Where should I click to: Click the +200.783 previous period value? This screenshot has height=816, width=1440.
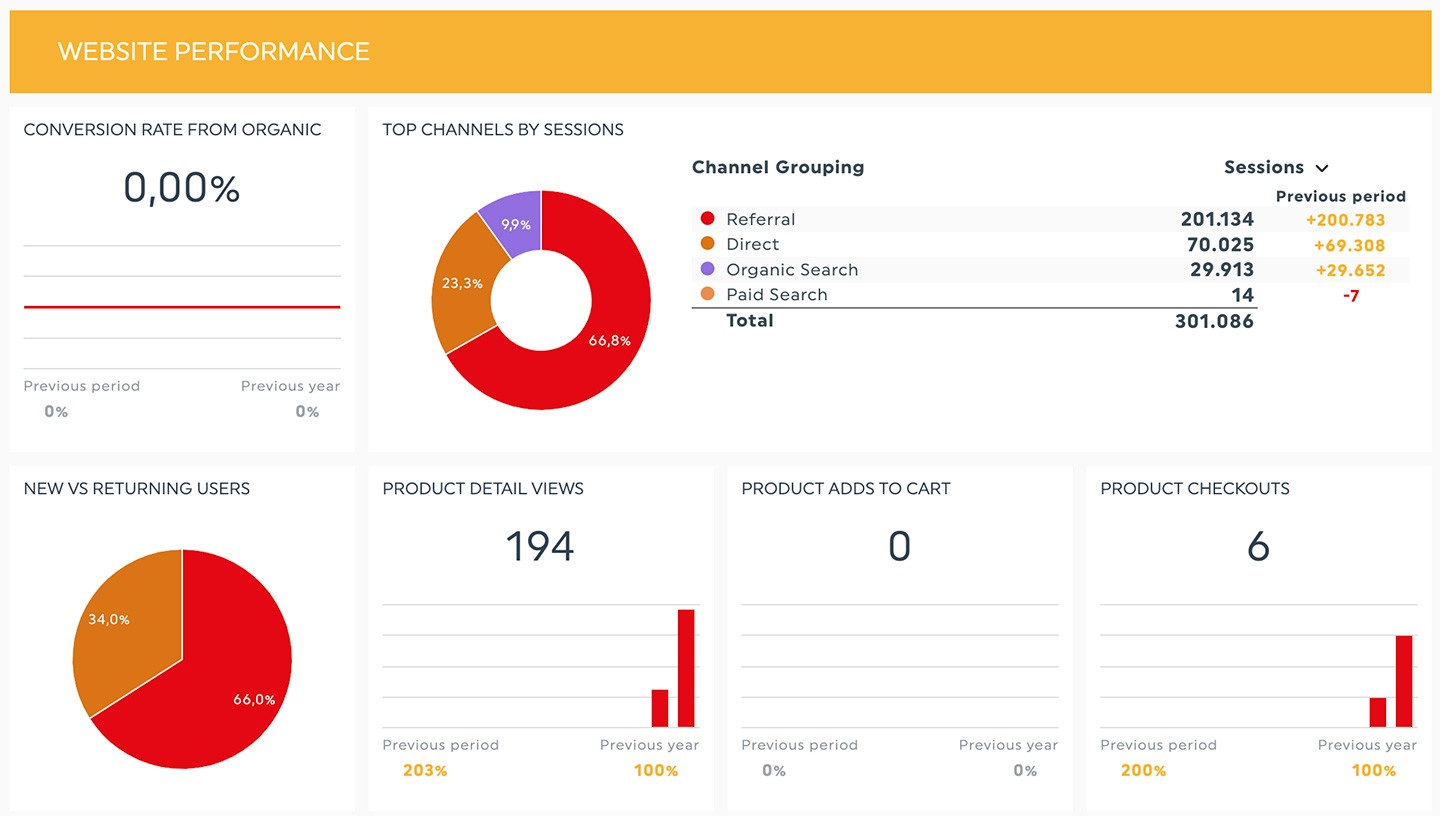(1345, 219)
